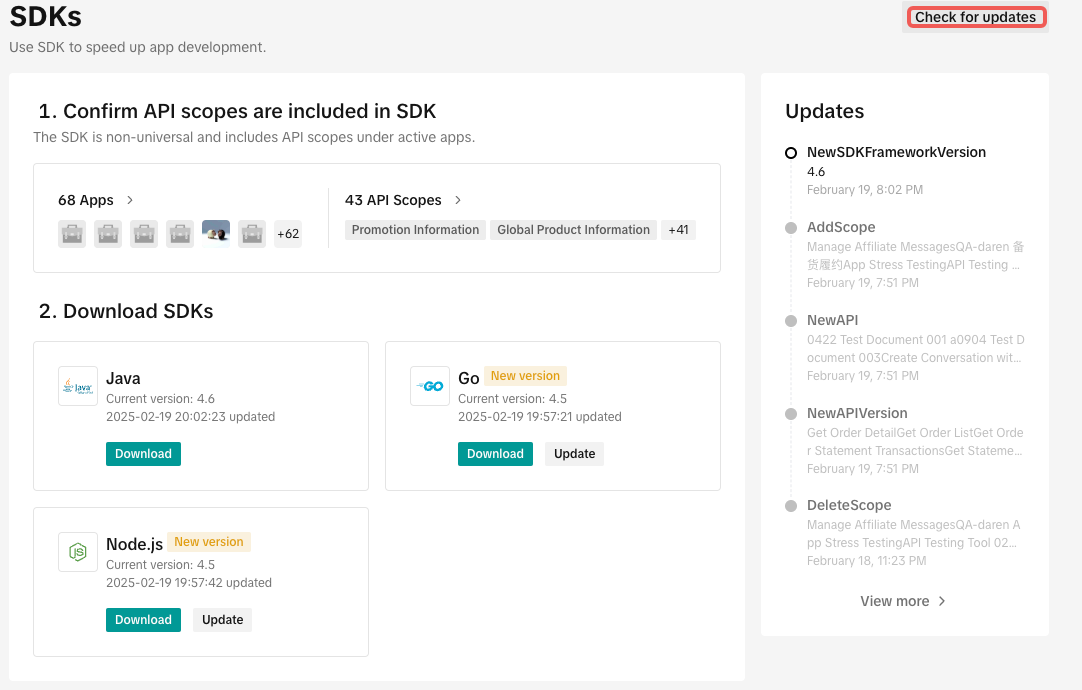Click the third briefcase app icon
The height and width of the screenshot is (690, 1082).
(x=144, y=234)
